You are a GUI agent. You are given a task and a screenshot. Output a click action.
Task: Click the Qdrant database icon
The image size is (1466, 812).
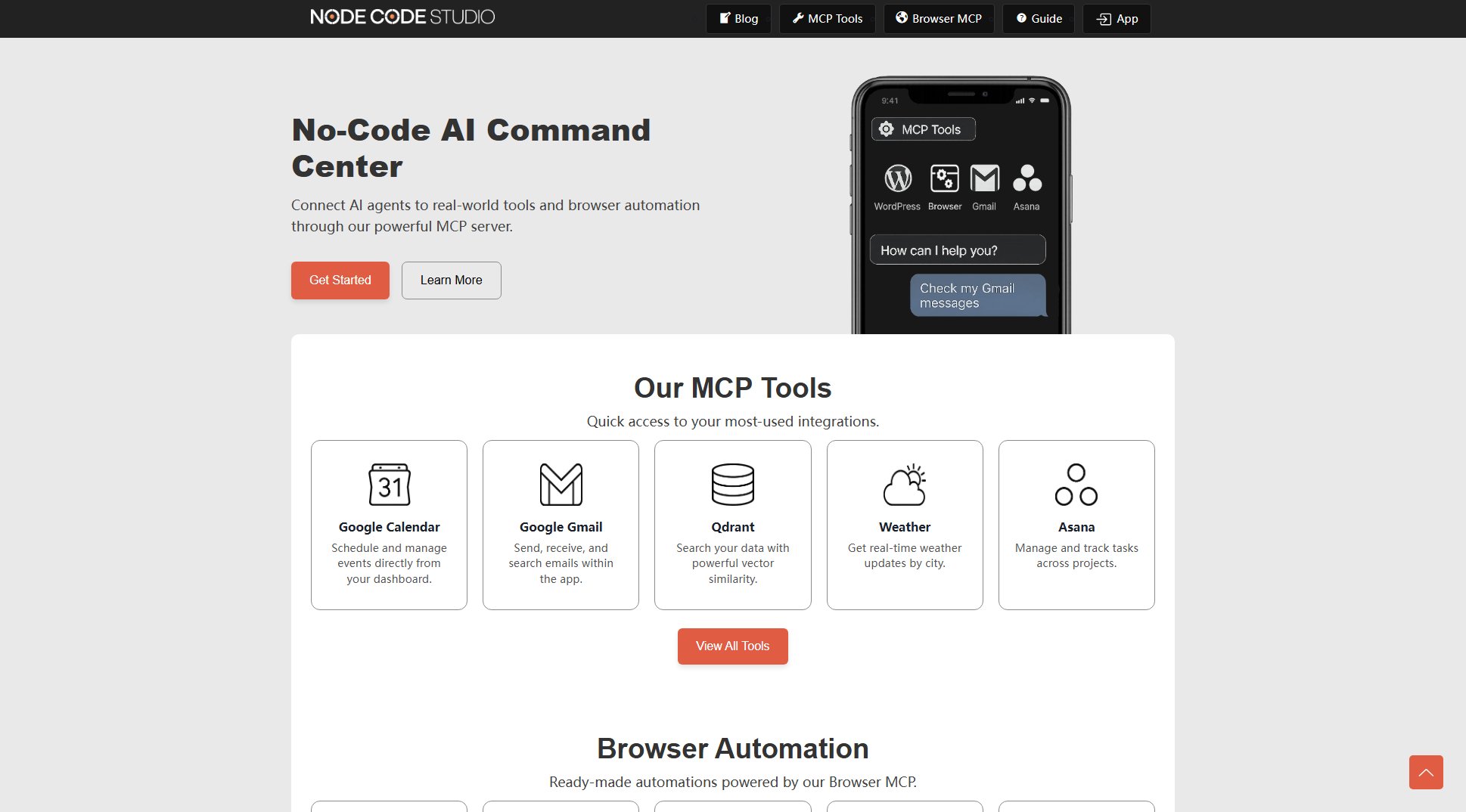732,484
